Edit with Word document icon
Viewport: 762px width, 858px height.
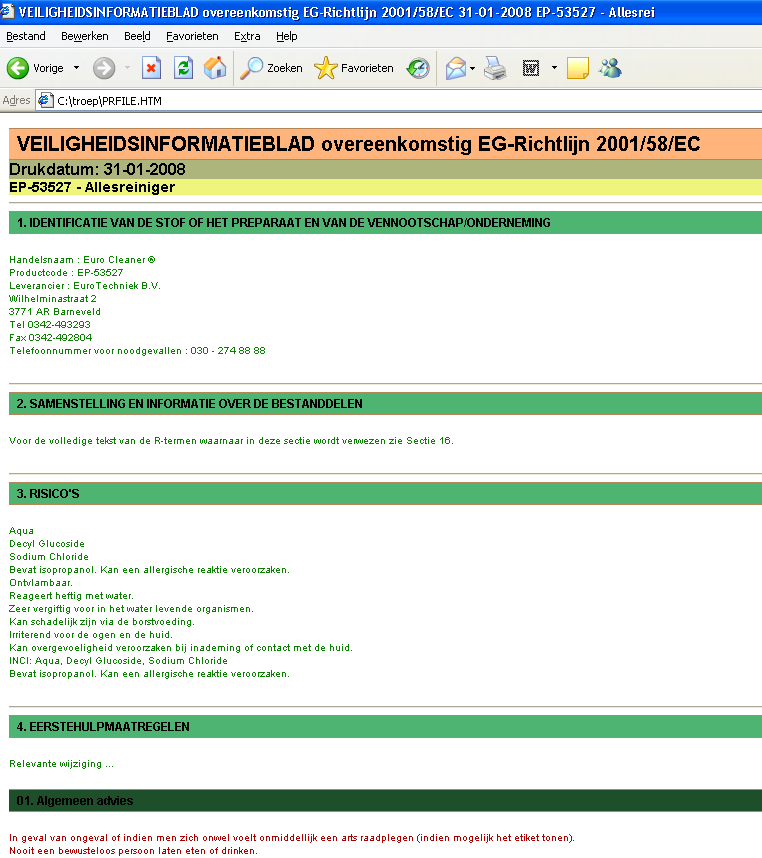pyautogui.click(x=531, y=68)
